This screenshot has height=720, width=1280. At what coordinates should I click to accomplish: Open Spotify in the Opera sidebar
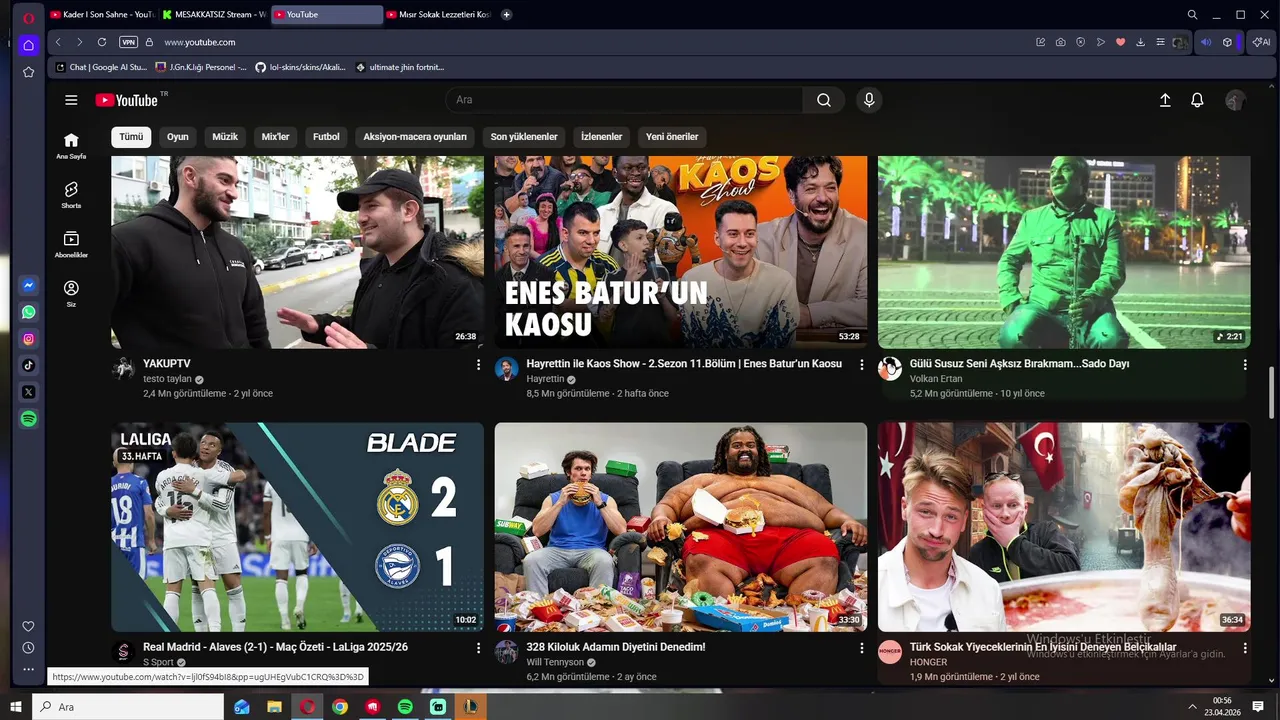point(28,419)
